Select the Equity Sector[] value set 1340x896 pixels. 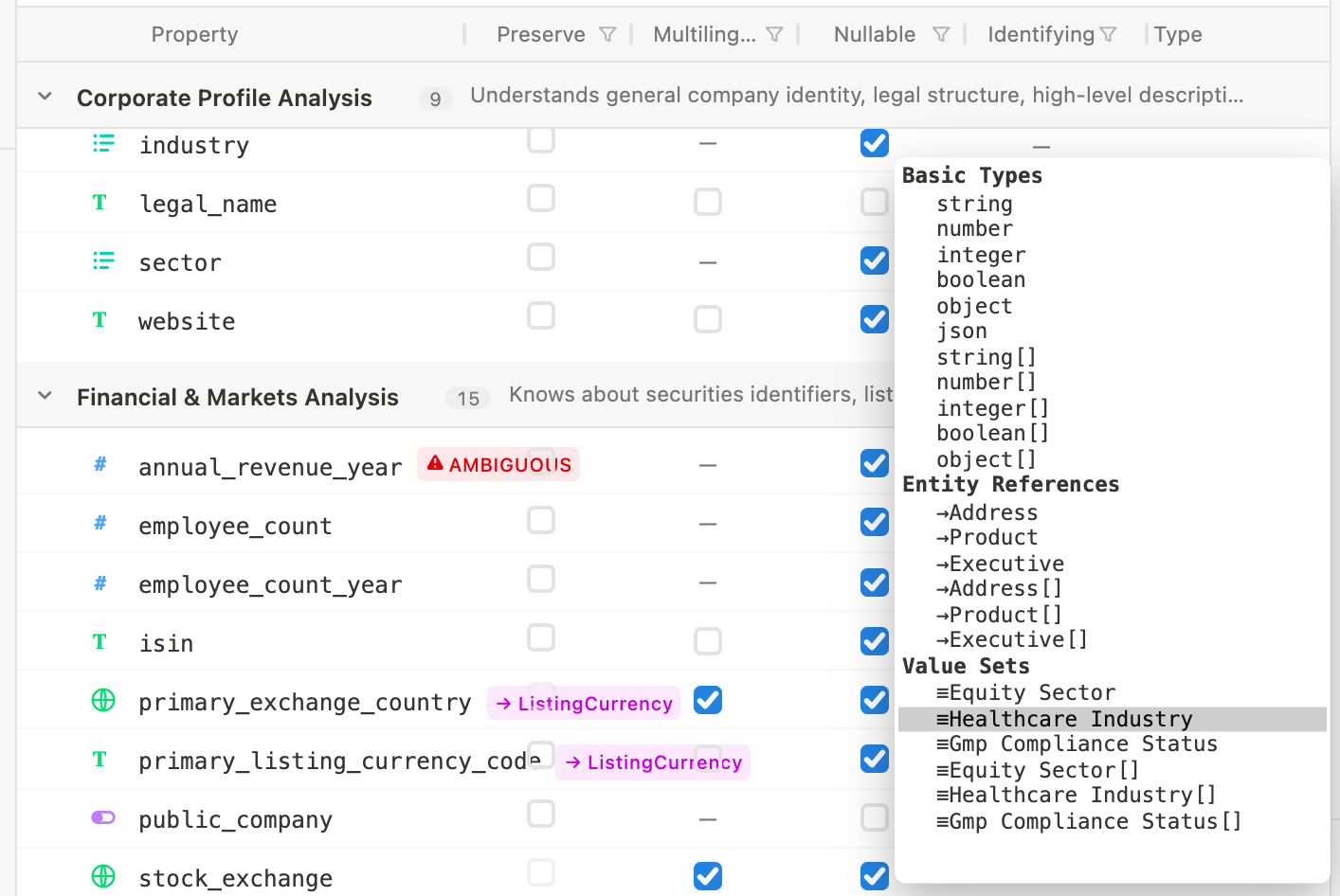[x=1038, y=770]
